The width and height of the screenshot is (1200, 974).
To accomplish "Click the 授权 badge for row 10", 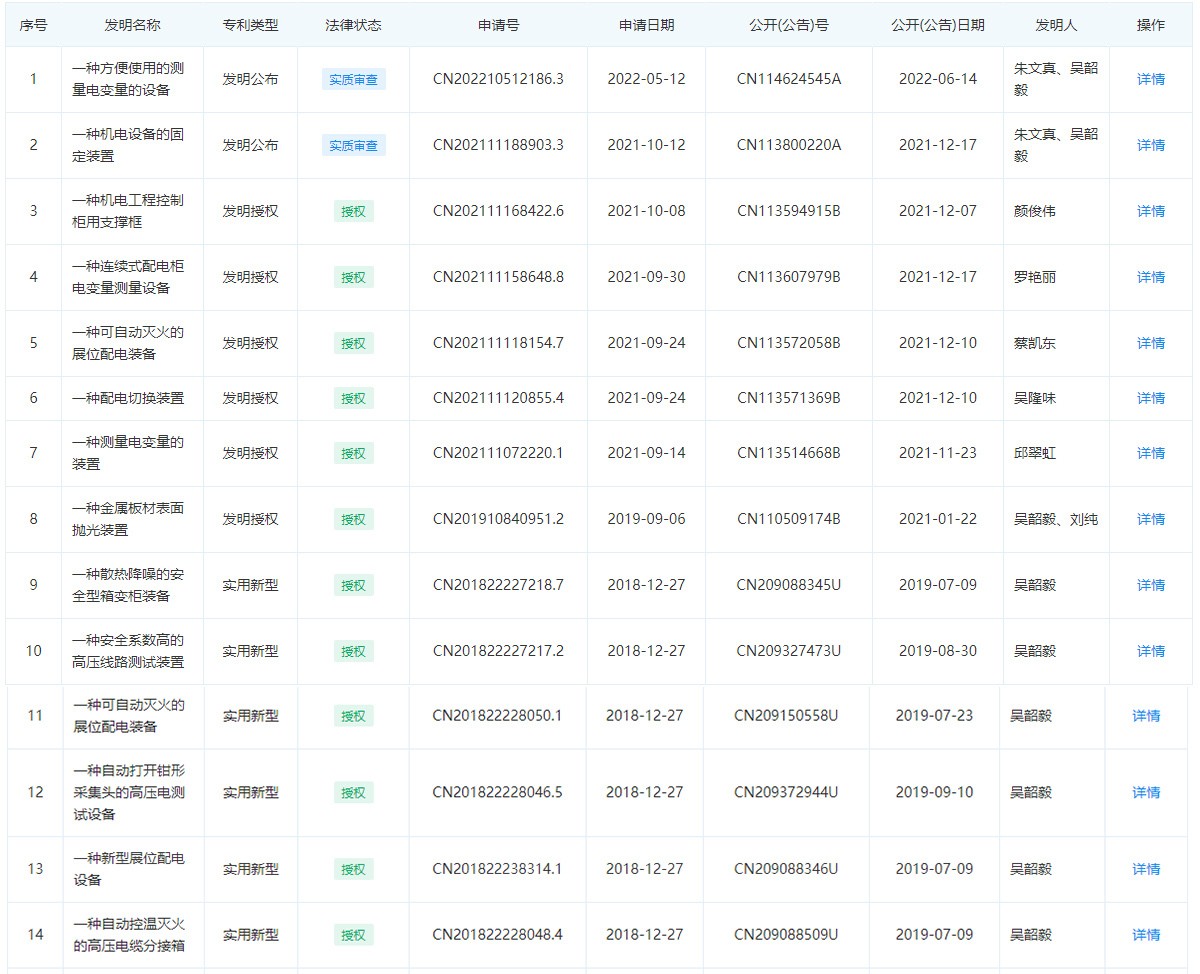I will coord(353,651).
